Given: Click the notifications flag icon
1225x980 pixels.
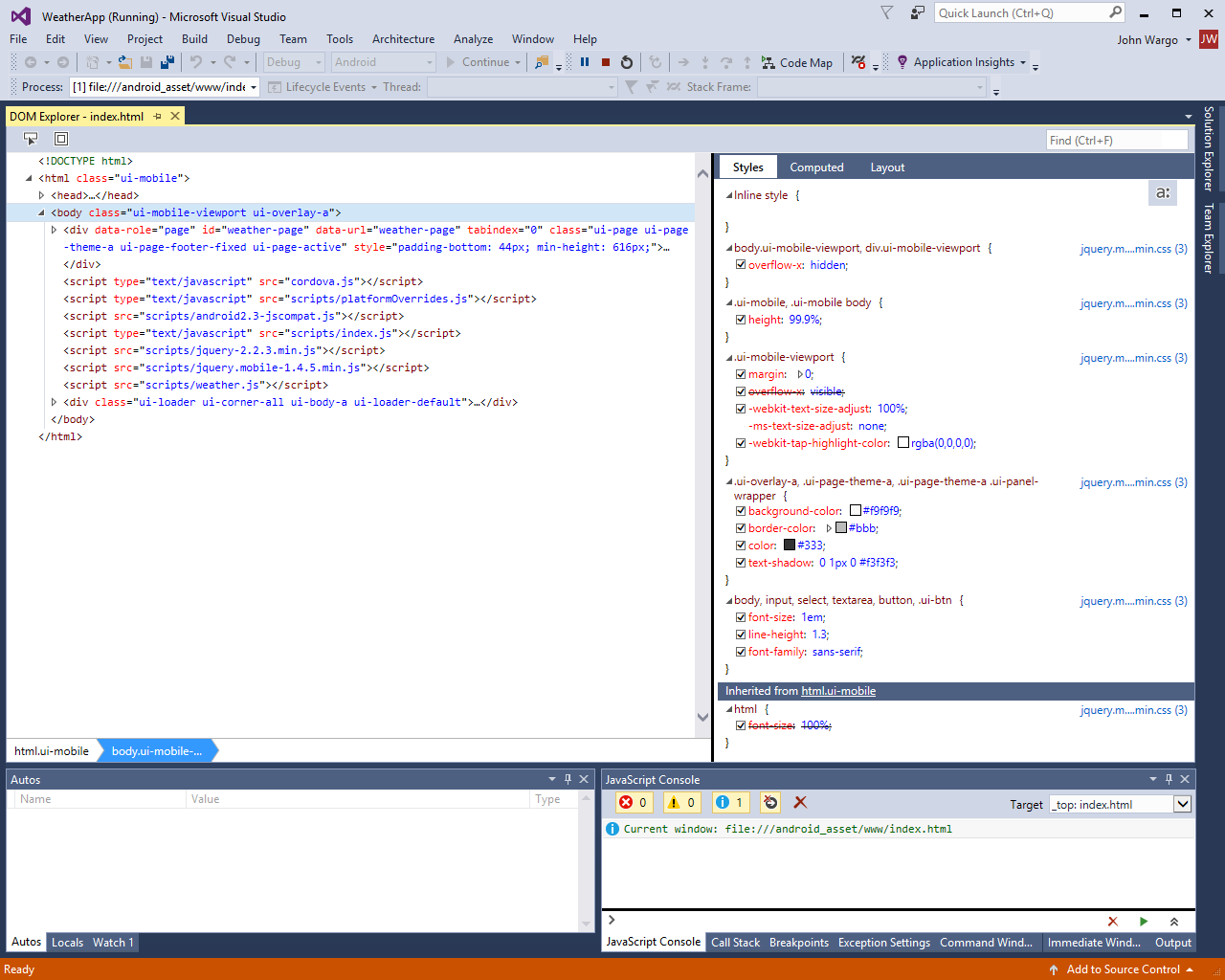Looking at the screenshot, I should [x=886, y=12].
